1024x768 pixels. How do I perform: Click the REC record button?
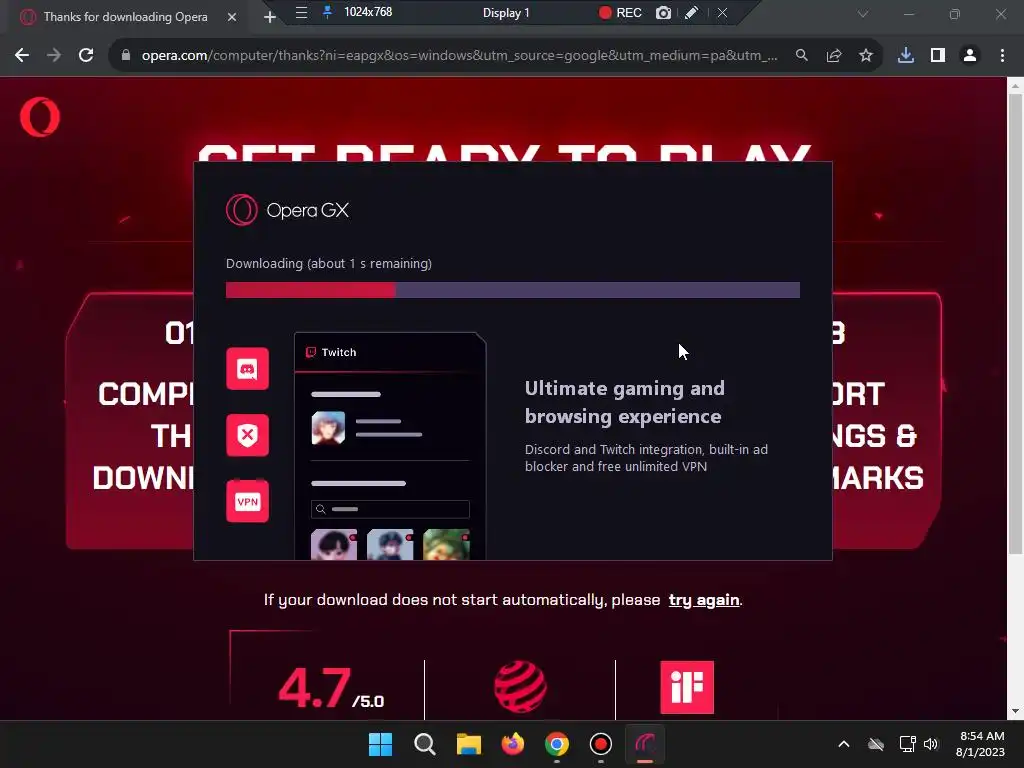point(620,12)
